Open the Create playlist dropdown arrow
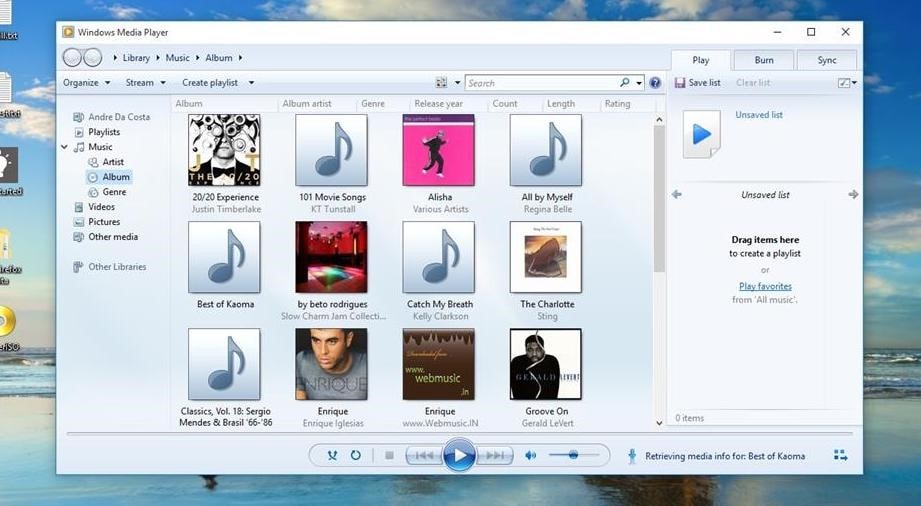 click(251, 83)
